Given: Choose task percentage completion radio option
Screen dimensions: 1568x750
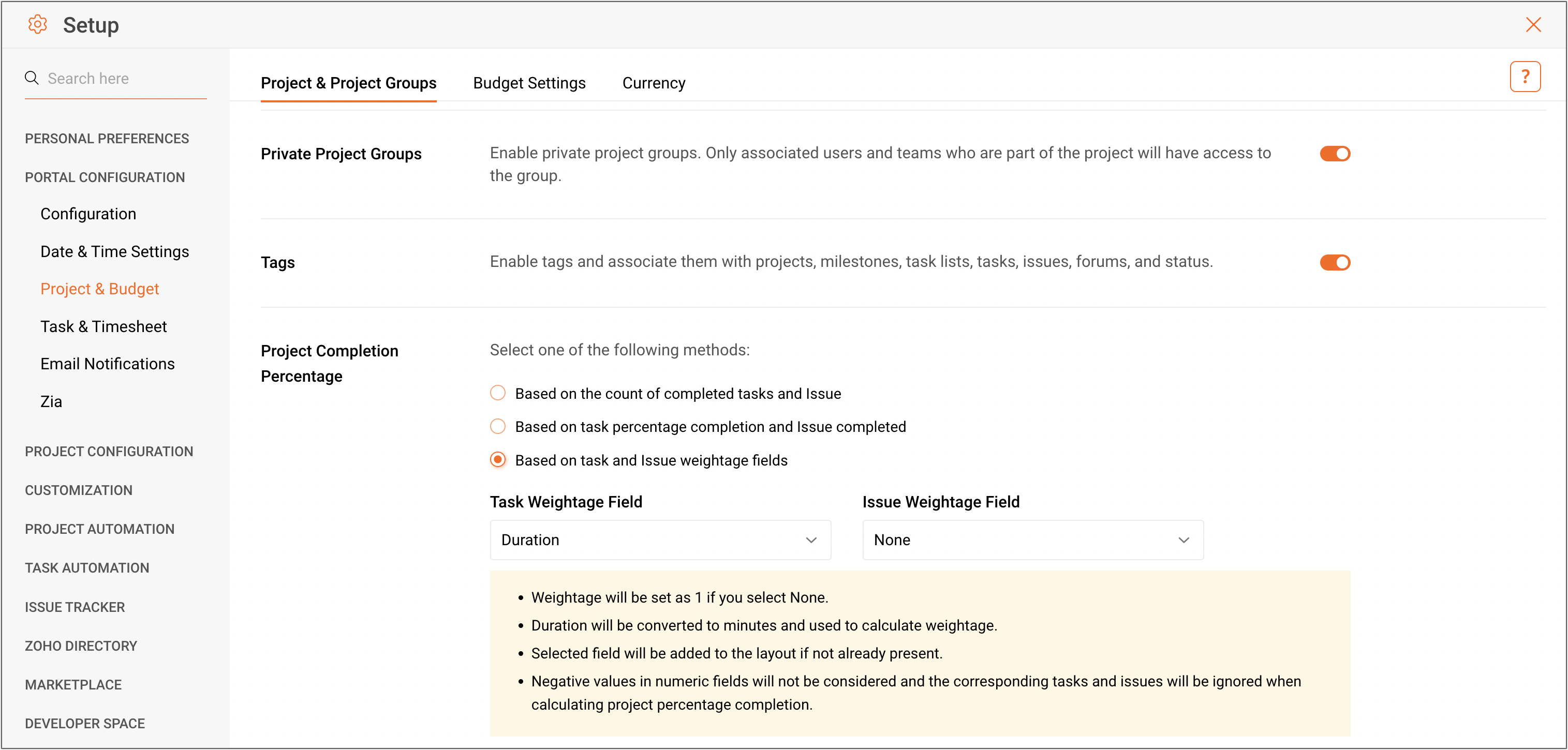Looking at the screenshot, I should (498, 426).
